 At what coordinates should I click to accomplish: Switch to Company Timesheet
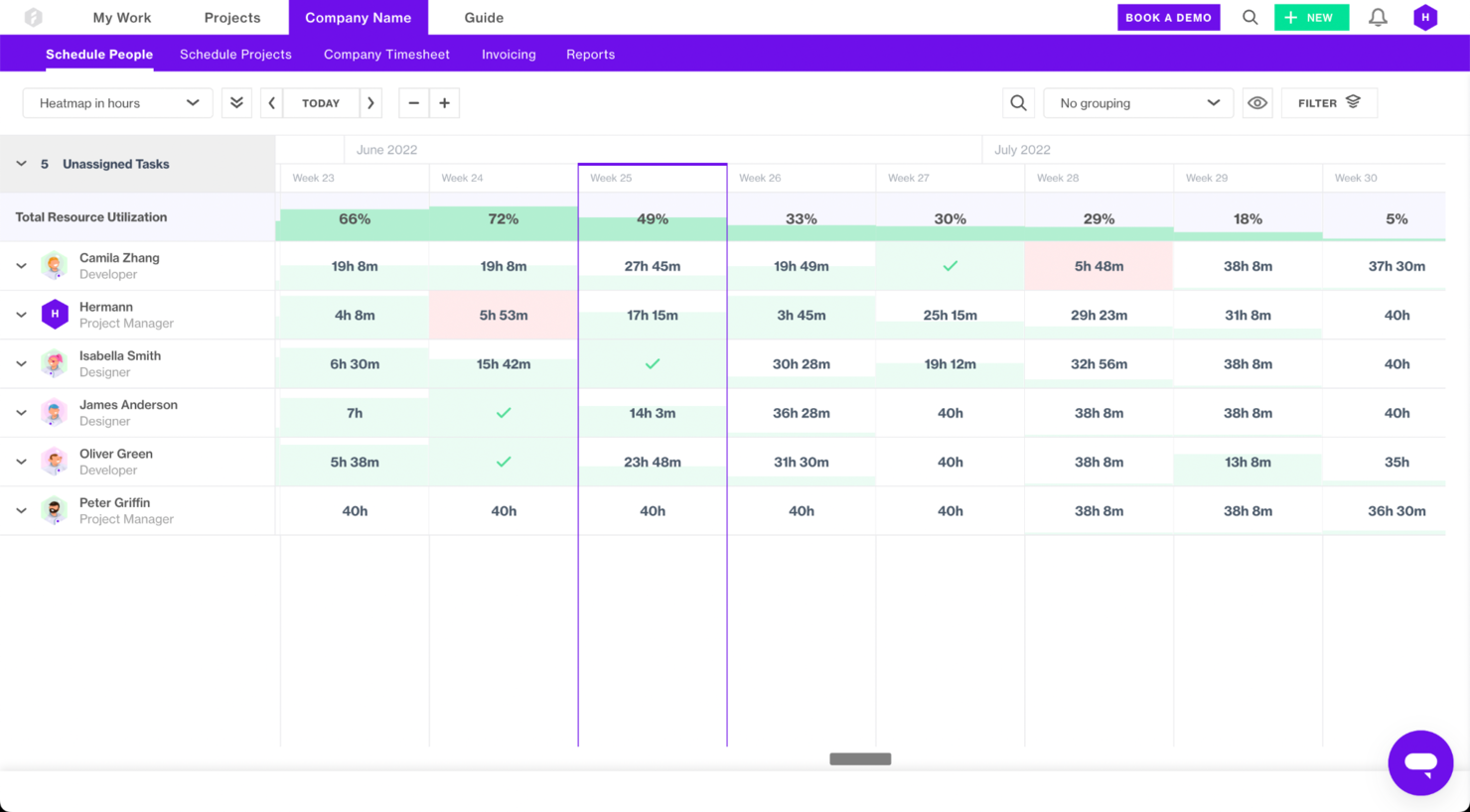[x=386, y=55]
